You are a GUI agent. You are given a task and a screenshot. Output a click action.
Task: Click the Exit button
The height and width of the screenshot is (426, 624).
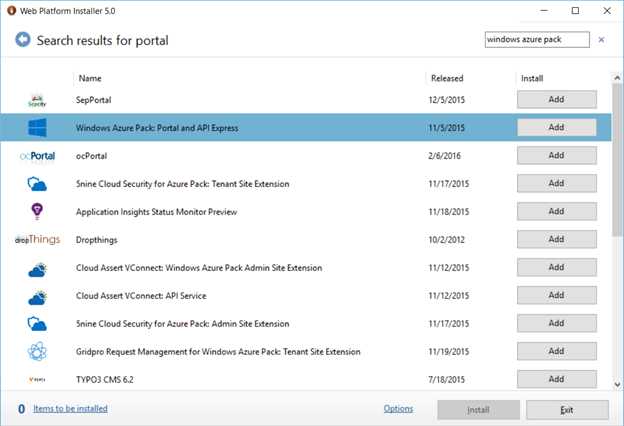[x=567, y=410]
